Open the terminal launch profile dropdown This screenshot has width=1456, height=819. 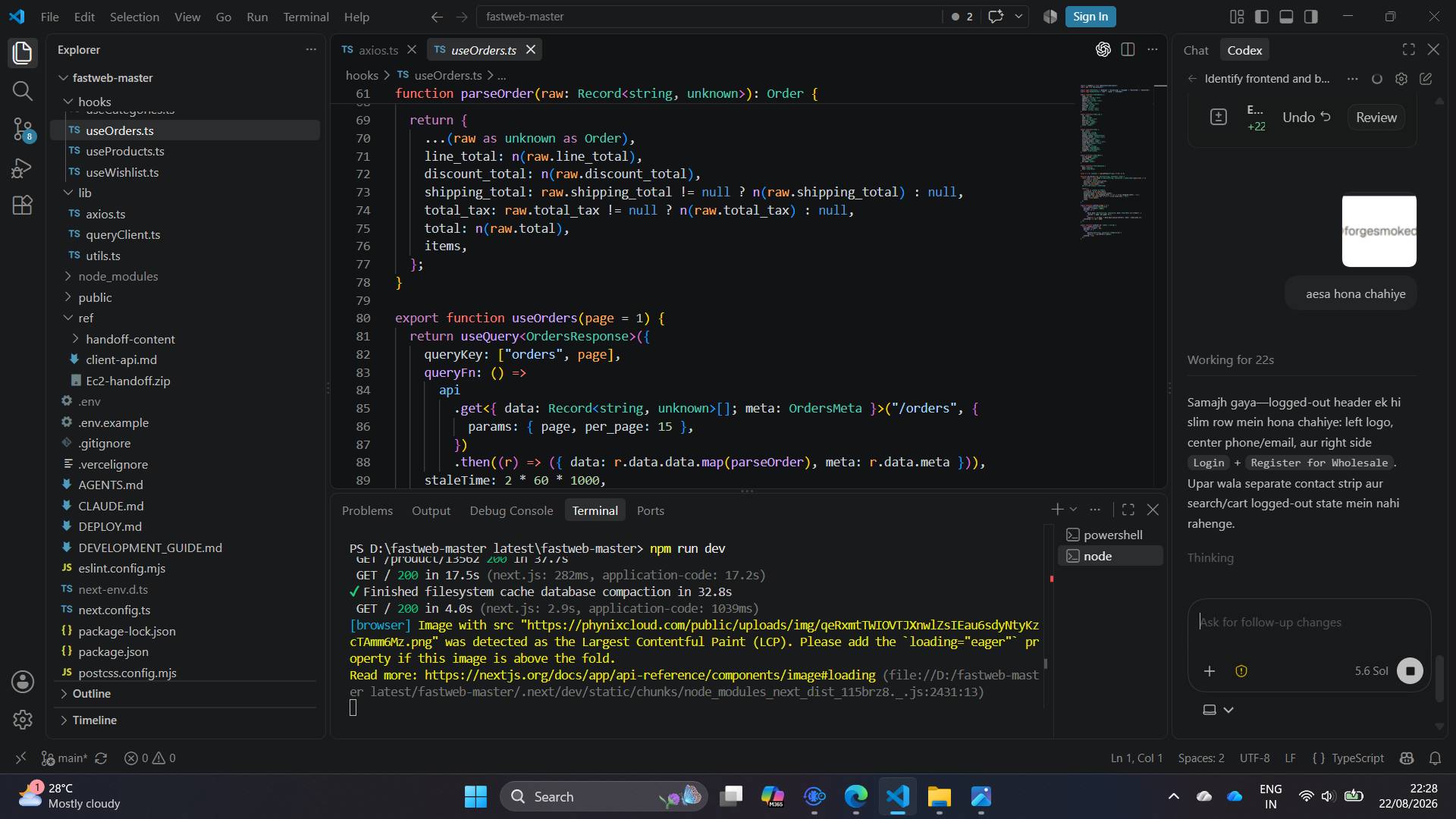tap(1073, 510)
